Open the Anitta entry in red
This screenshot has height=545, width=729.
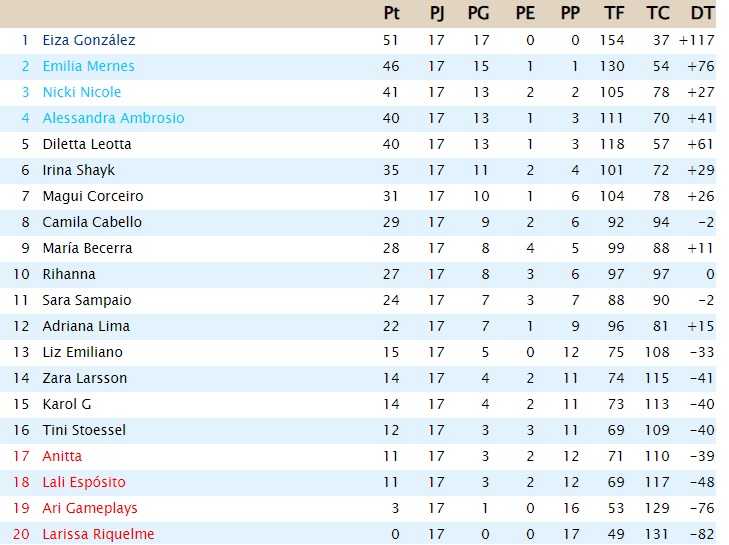62,456
